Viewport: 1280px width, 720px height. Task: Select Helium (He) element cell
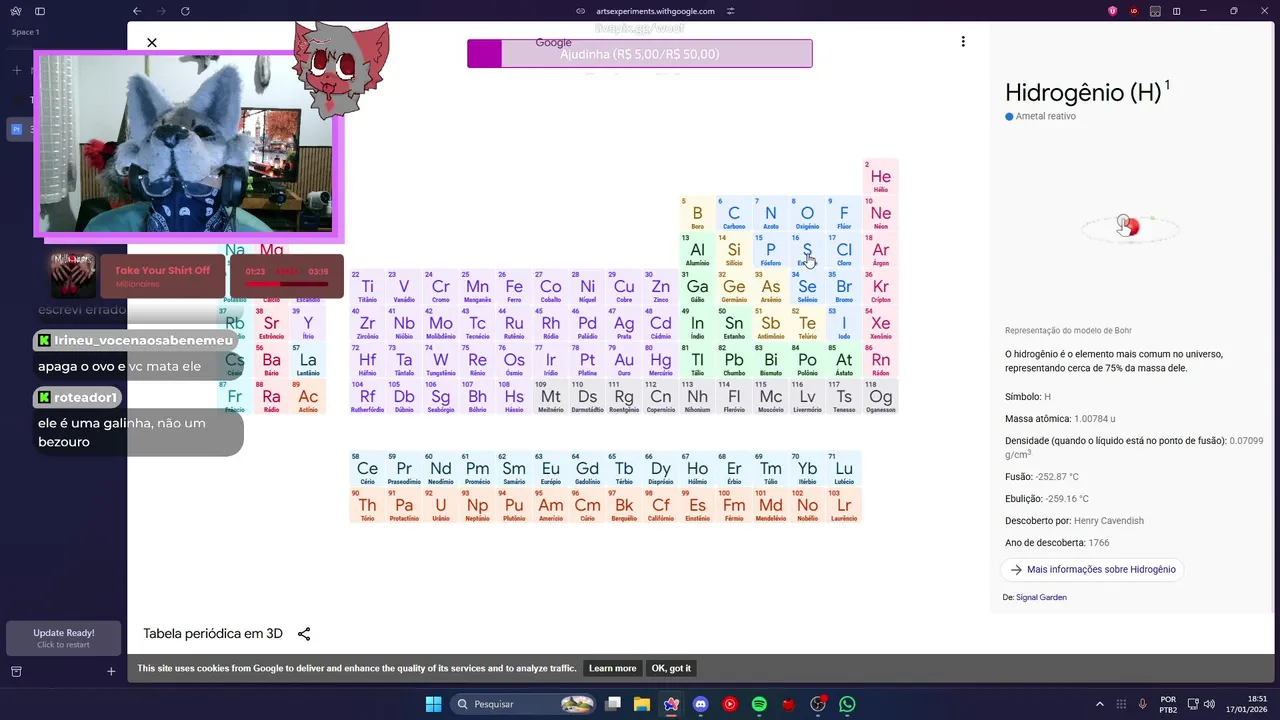[x=880, y=177]
